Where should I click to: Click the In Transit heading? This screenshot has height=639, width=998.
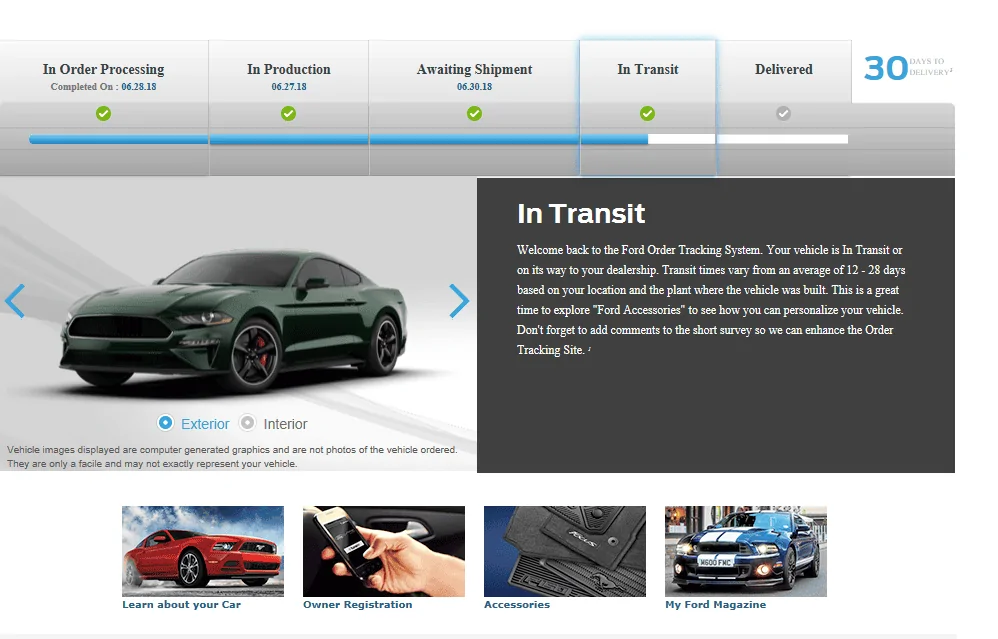point(581,214)
